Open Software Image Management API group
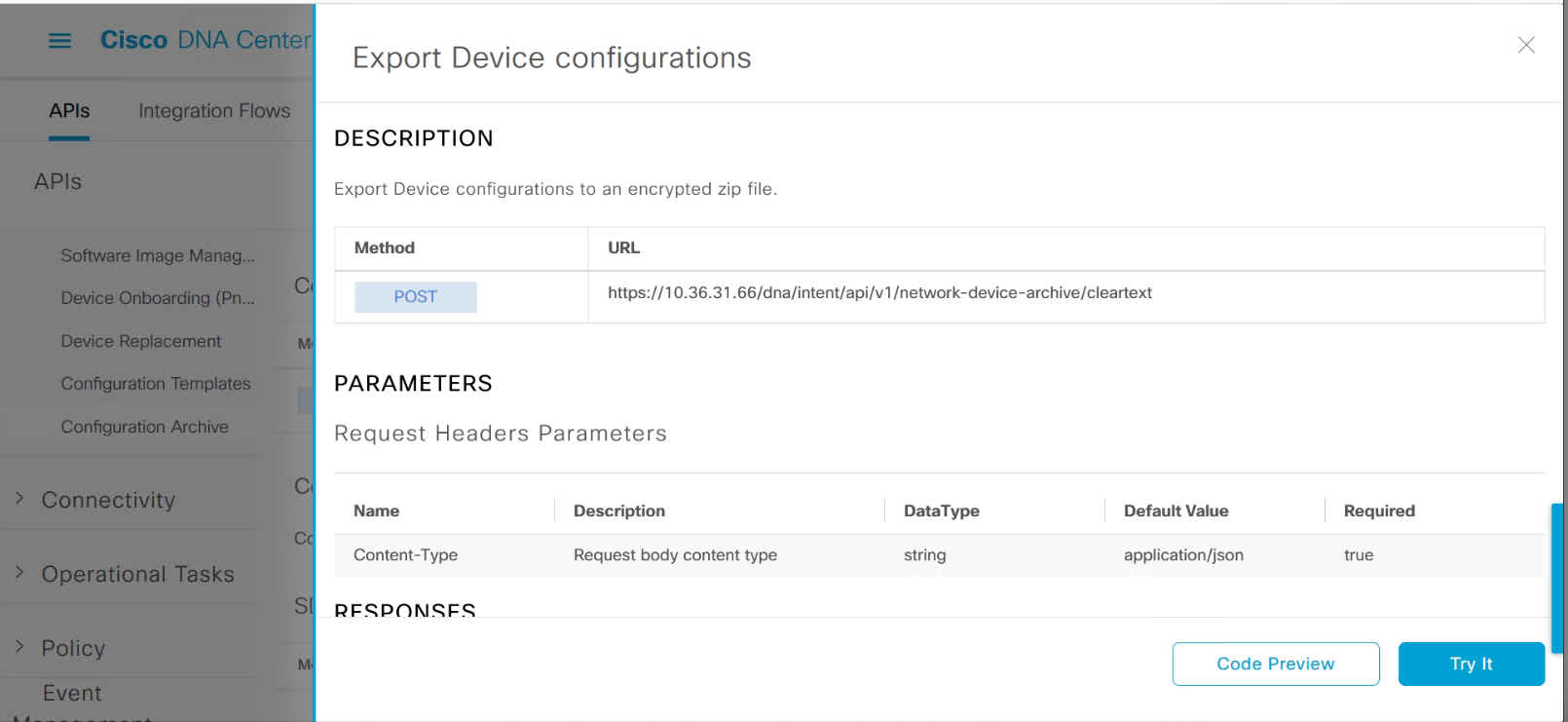Image resolution: width=1568 pixels, height=722 pixels. (x=158, y=255)
